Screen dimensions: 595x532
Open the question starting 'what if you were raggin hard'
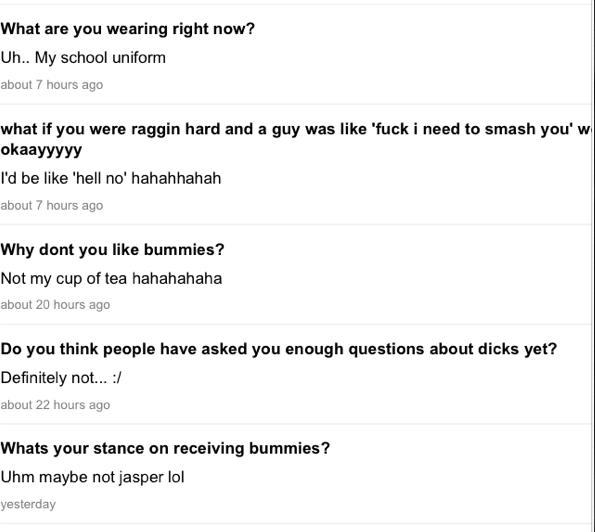coord(295,139)
